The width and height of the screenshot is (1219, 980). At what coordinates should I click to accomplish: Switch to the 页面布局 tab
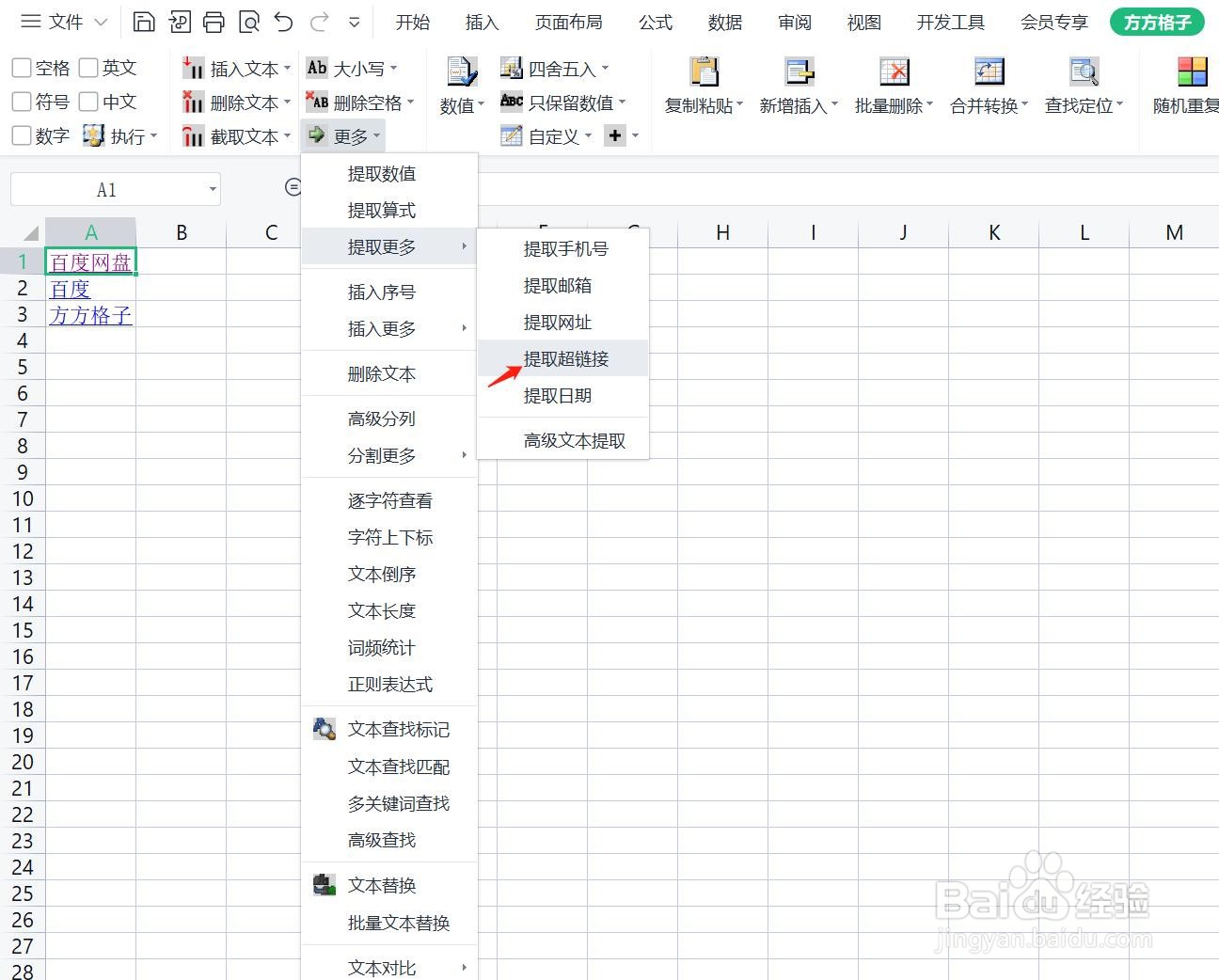568,22
